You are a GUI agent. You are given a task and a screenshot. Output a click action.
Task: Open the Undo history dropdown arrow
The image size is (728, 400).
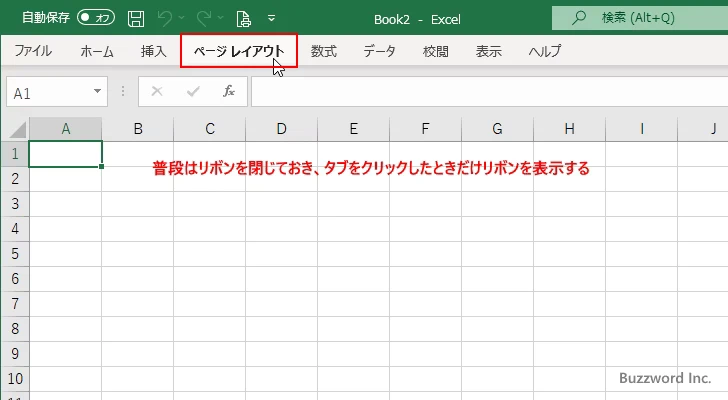tap(182, 18)
